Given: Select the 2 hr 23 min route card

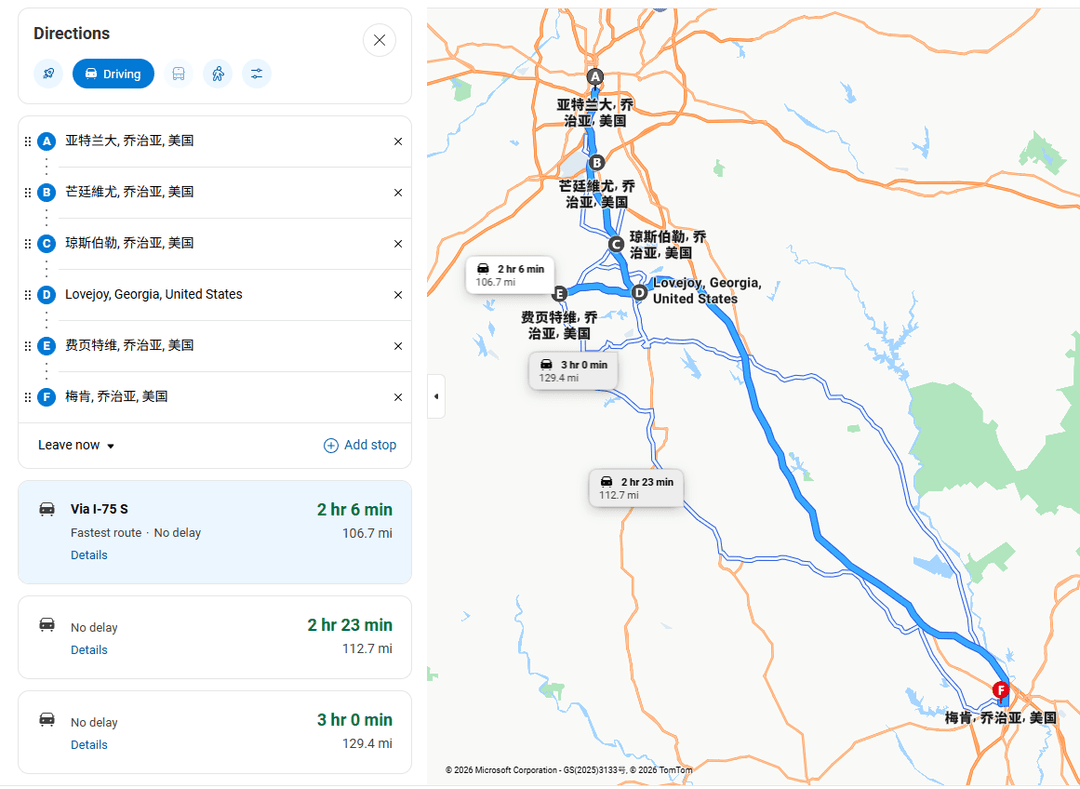Looking at the screenshot, I should [x=215, y=638].
